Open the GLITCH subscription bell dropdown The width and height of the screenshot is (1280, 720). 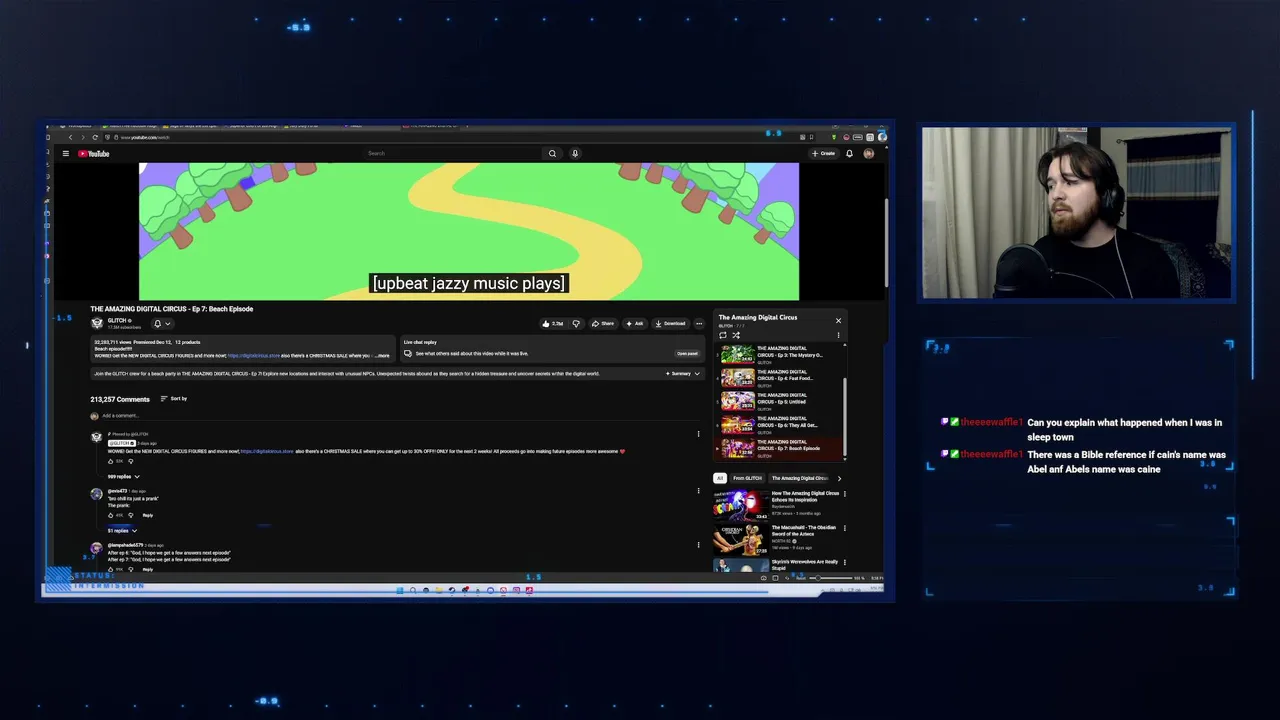click(162, 324)
